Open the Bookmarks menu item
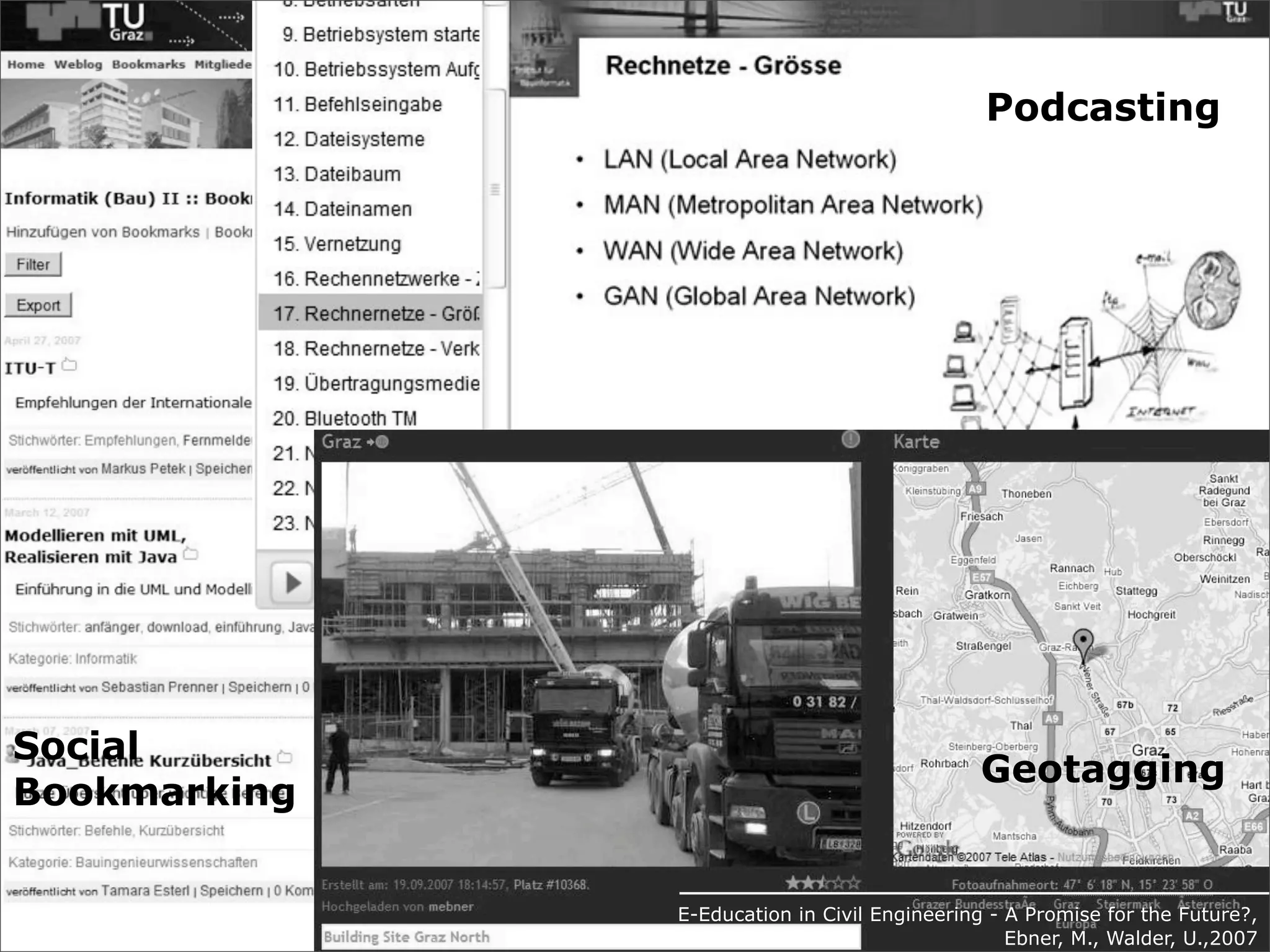This screenshot has width=1270, height=952. tap(148, 64)
